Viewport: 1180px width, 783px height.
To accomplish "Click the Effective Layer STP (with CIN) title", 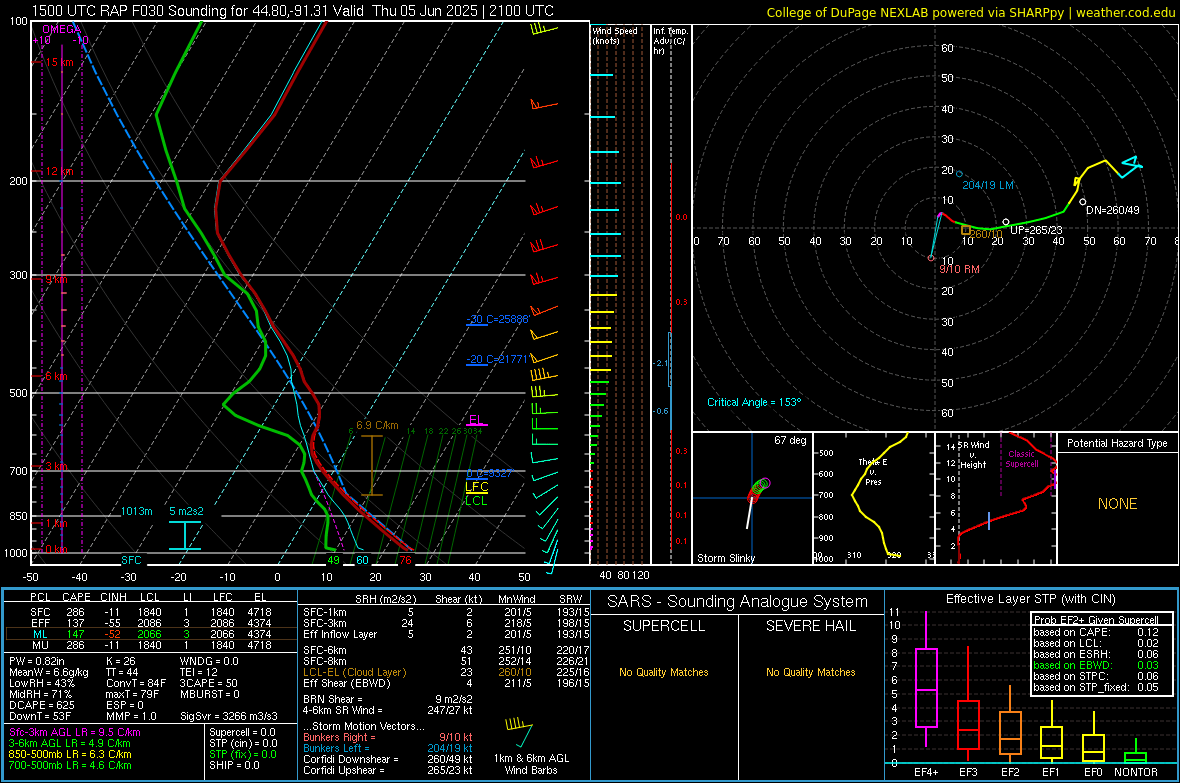I will [x=1030, y=599].
